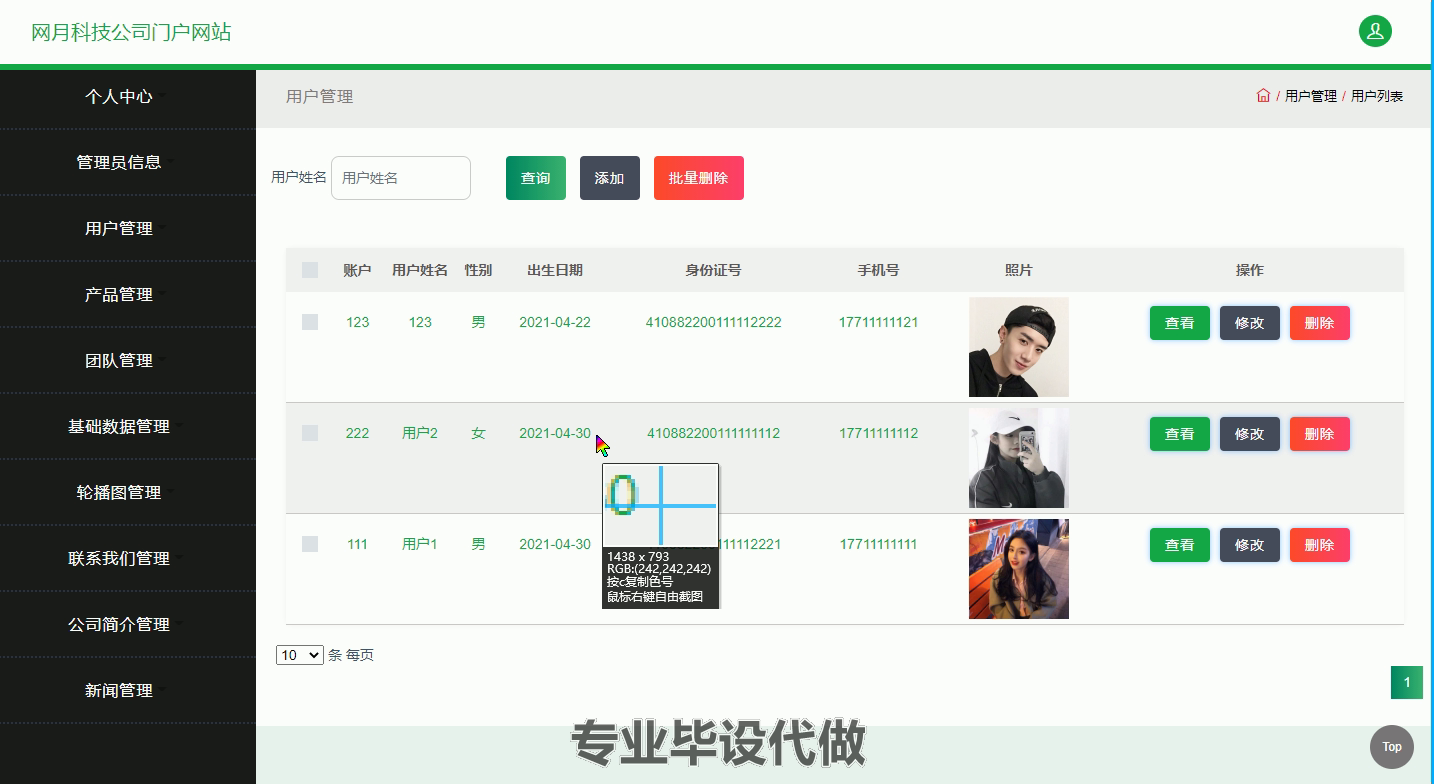1434x784 pixels.
Task: Click account cell 222
Action: [x=357, y=433]
